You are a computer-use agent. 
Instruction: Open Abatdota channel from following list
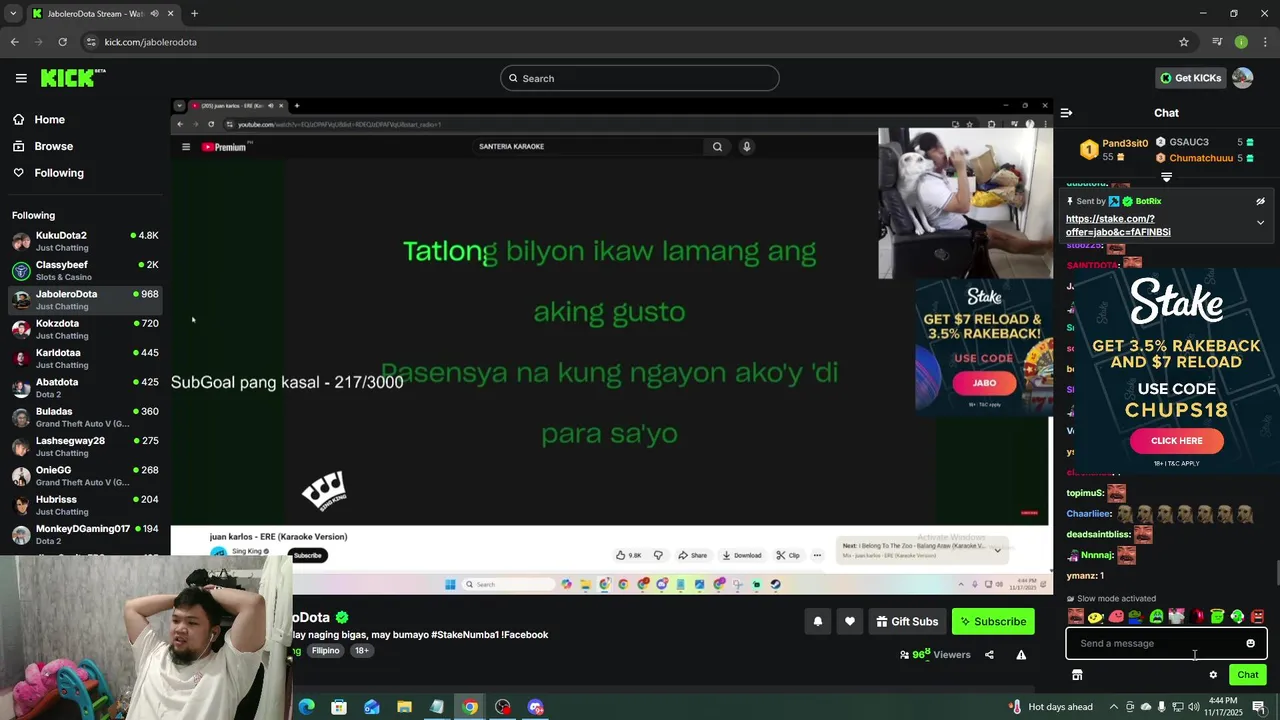(85, 387)
